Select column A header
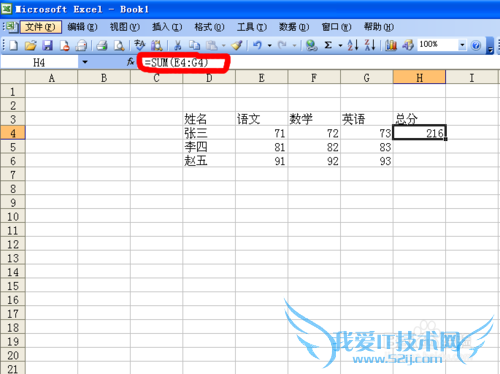The width and height of the screenshot is (500, 374). point(51,77)
